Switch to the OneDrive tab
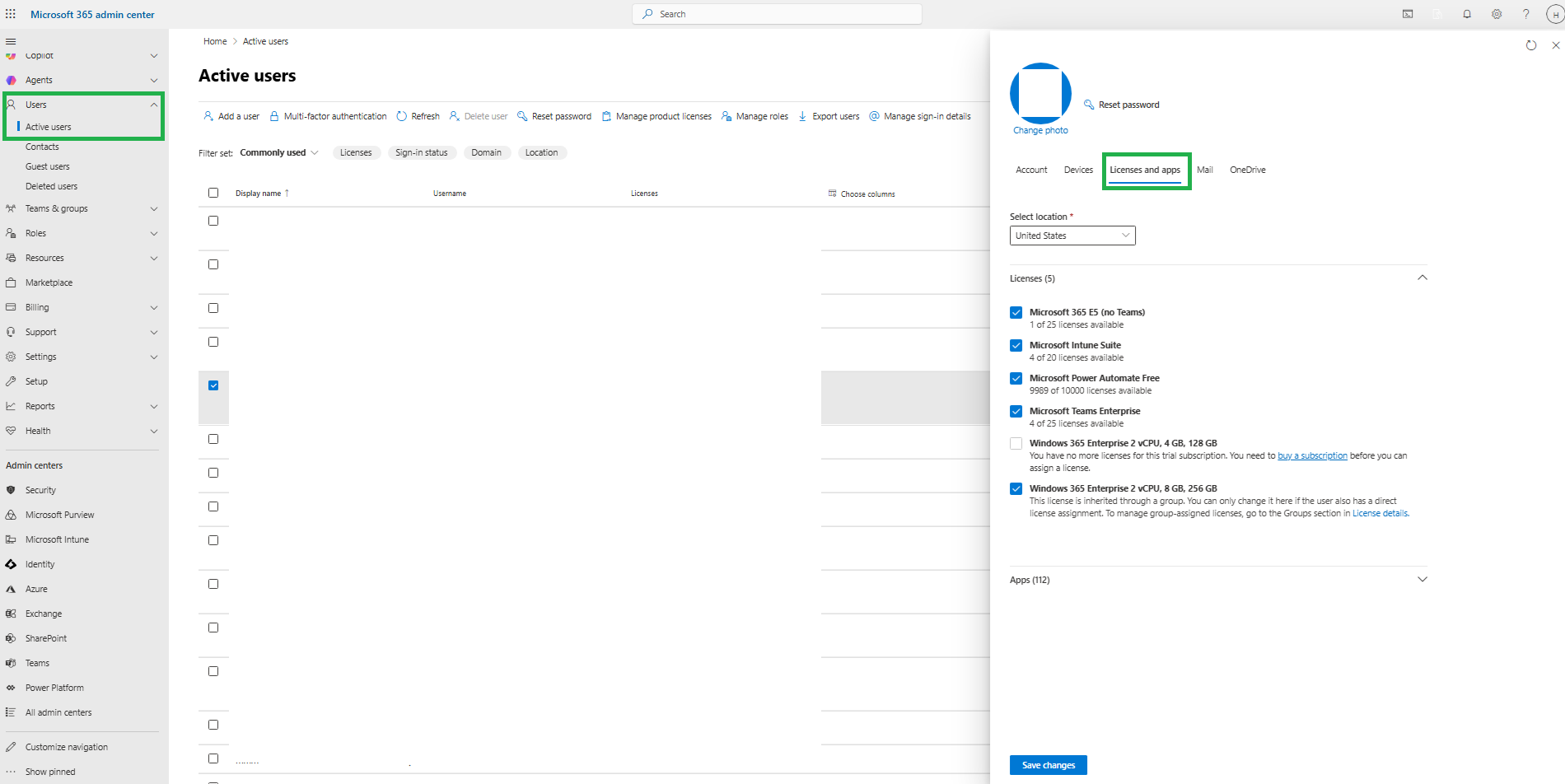The height and width of the screenshot is (784, 1565). point(1248,170)
